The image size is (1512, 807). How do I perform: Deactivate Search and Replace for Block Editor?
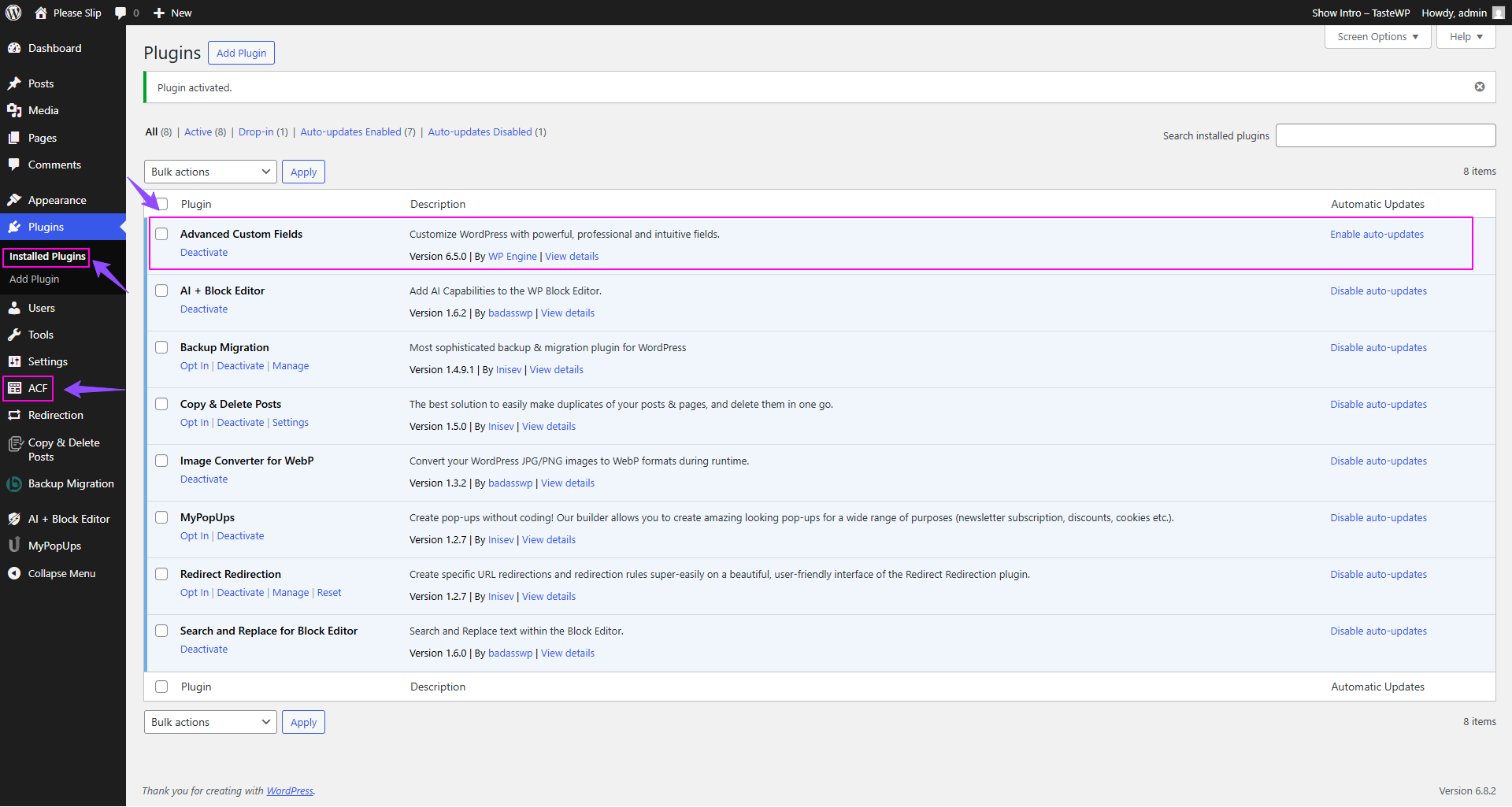[x=204, y=650]
